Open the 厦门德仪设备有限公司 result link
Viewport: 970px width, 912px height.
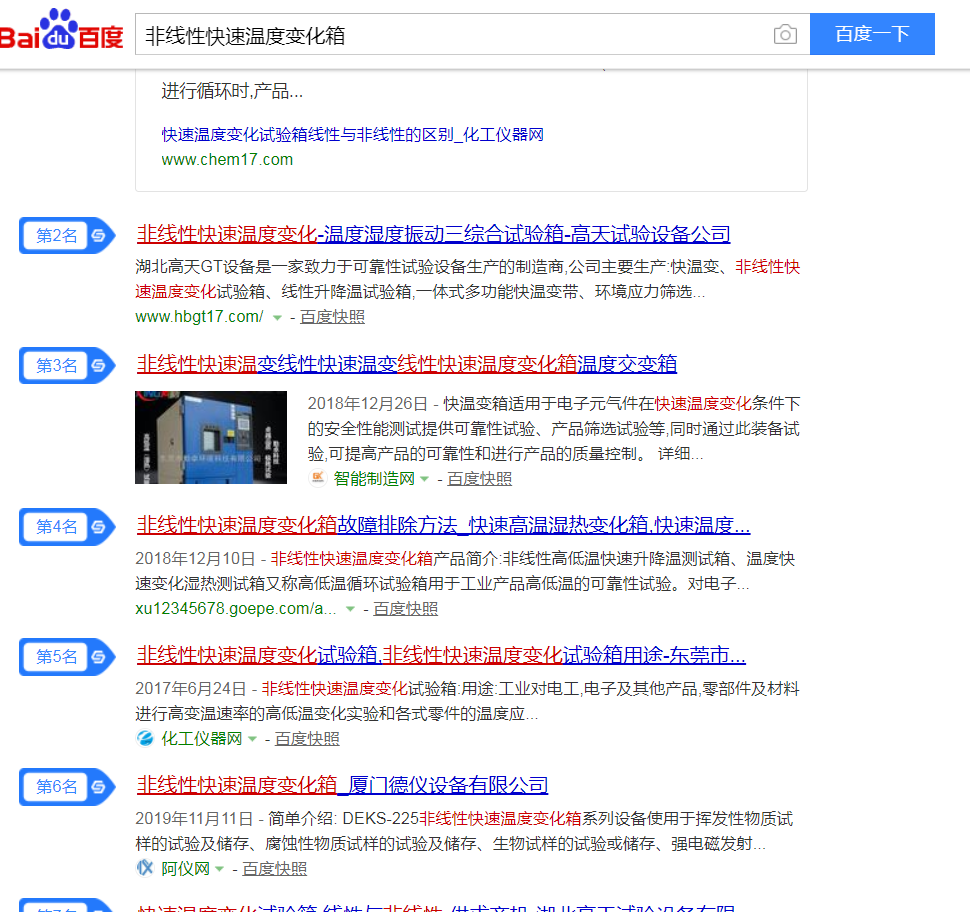tap(342, 785)
